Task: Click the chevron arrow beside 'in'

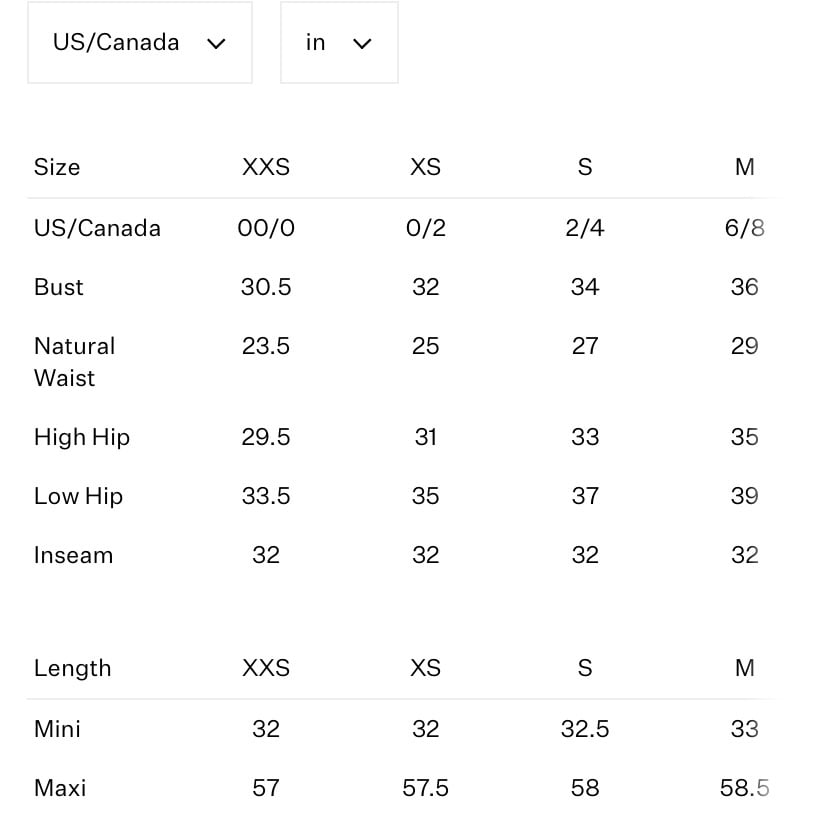Action: pyautogui.click(x=362, y=43)
